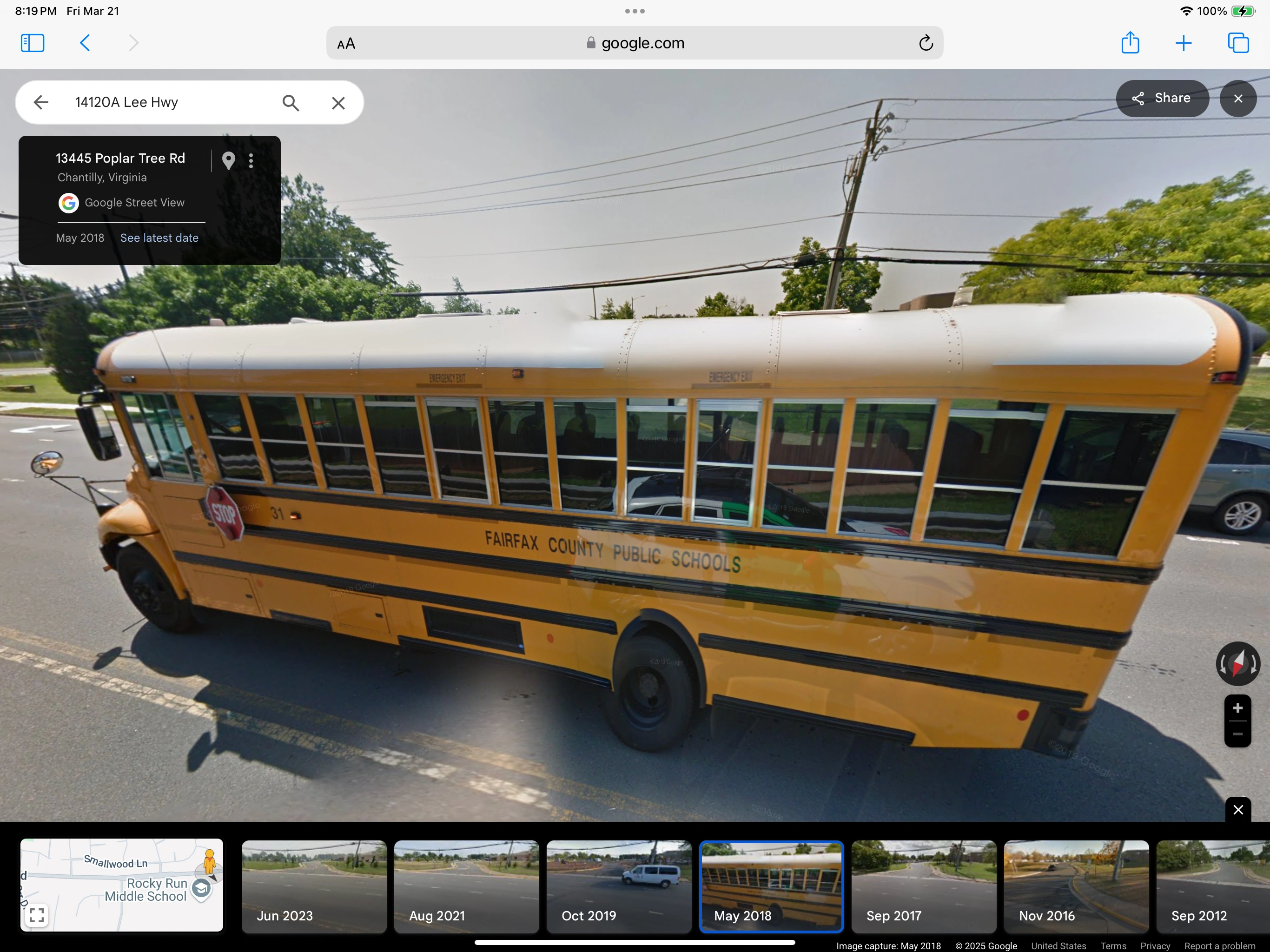Zoom in with the plus button
This screenshot has width=1270, height=952.
pyautogui.click(x=1238, y=708)
